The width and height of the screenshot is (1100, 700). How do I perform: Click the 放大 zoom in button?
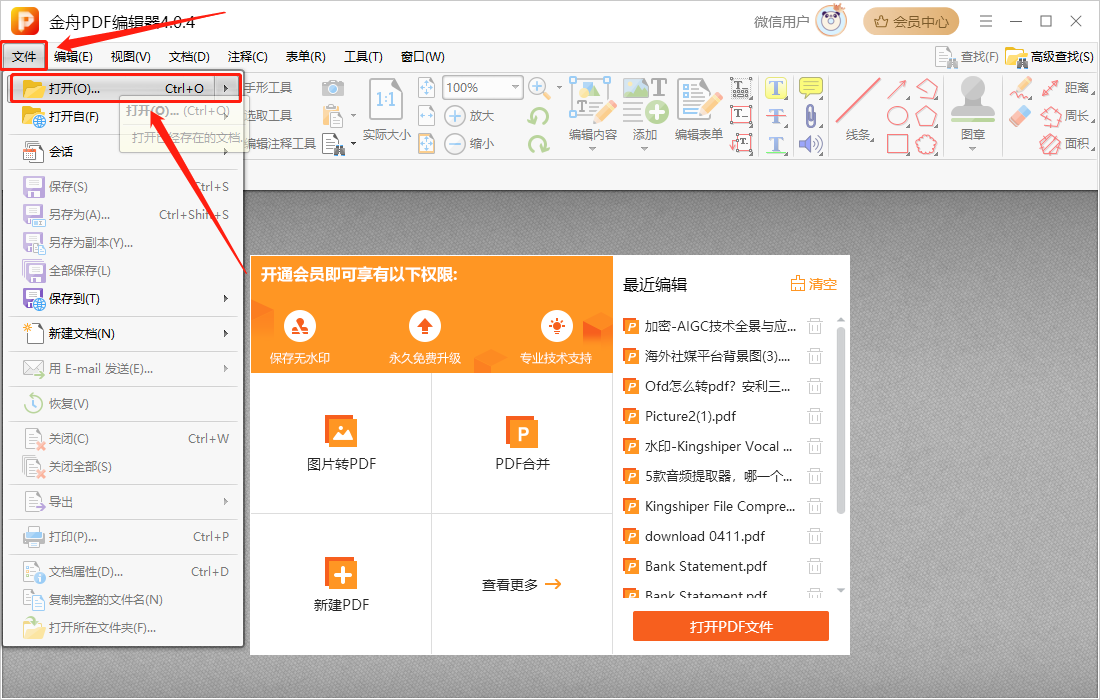(x=469, y=116)
